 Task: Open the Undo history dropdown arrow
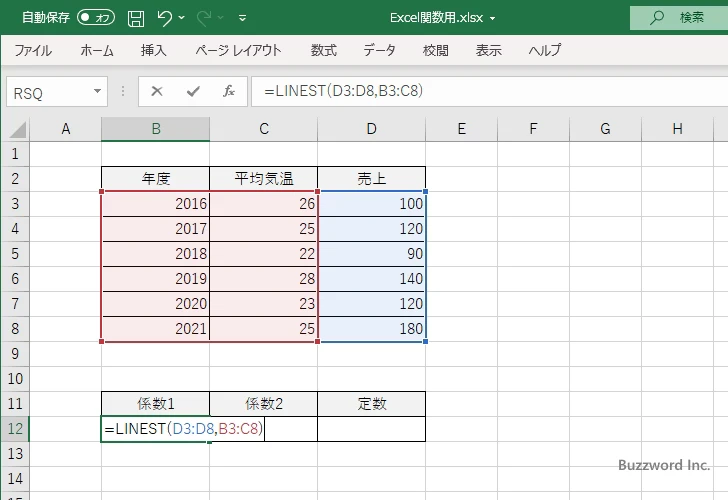click(182, 18)
